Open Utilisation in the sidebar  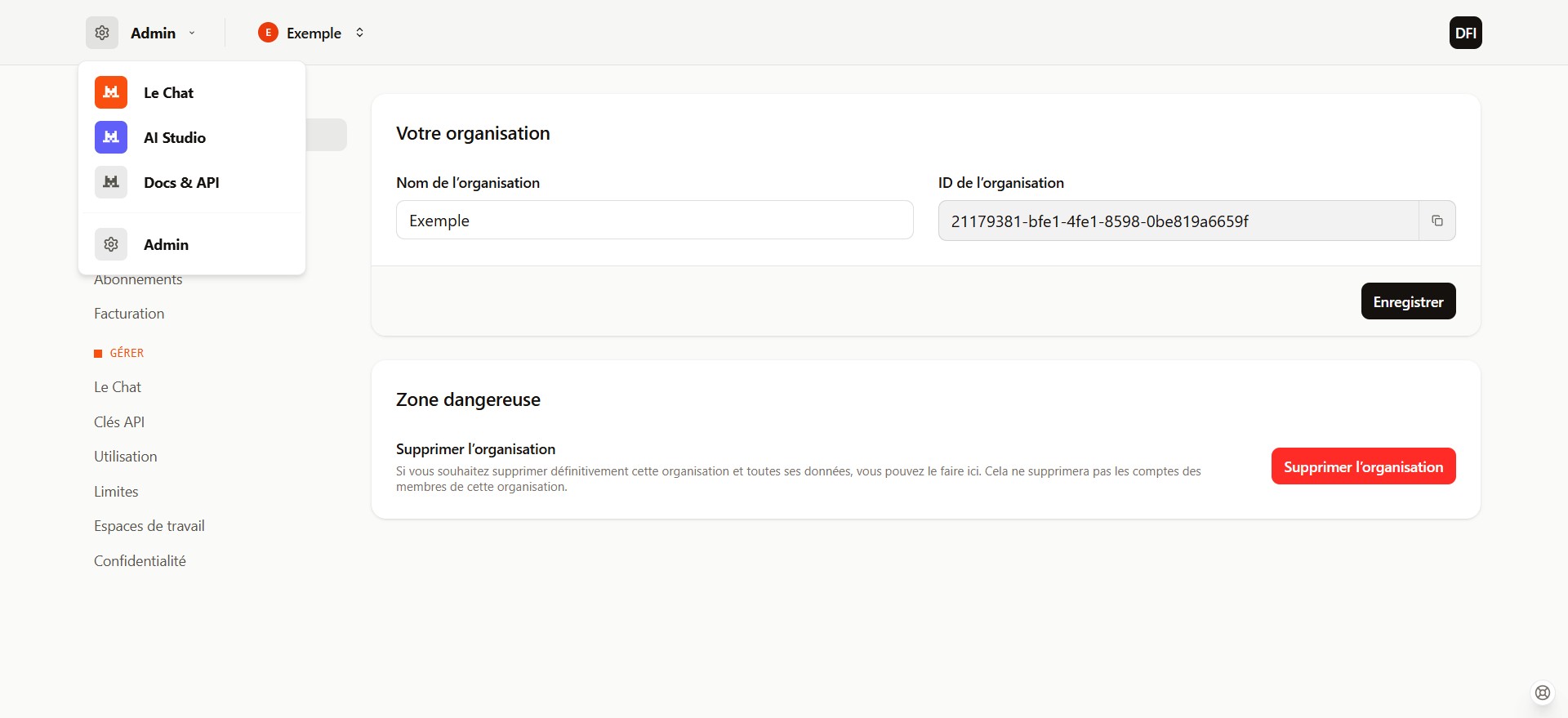pyautogui.click(x=126, y=457)
